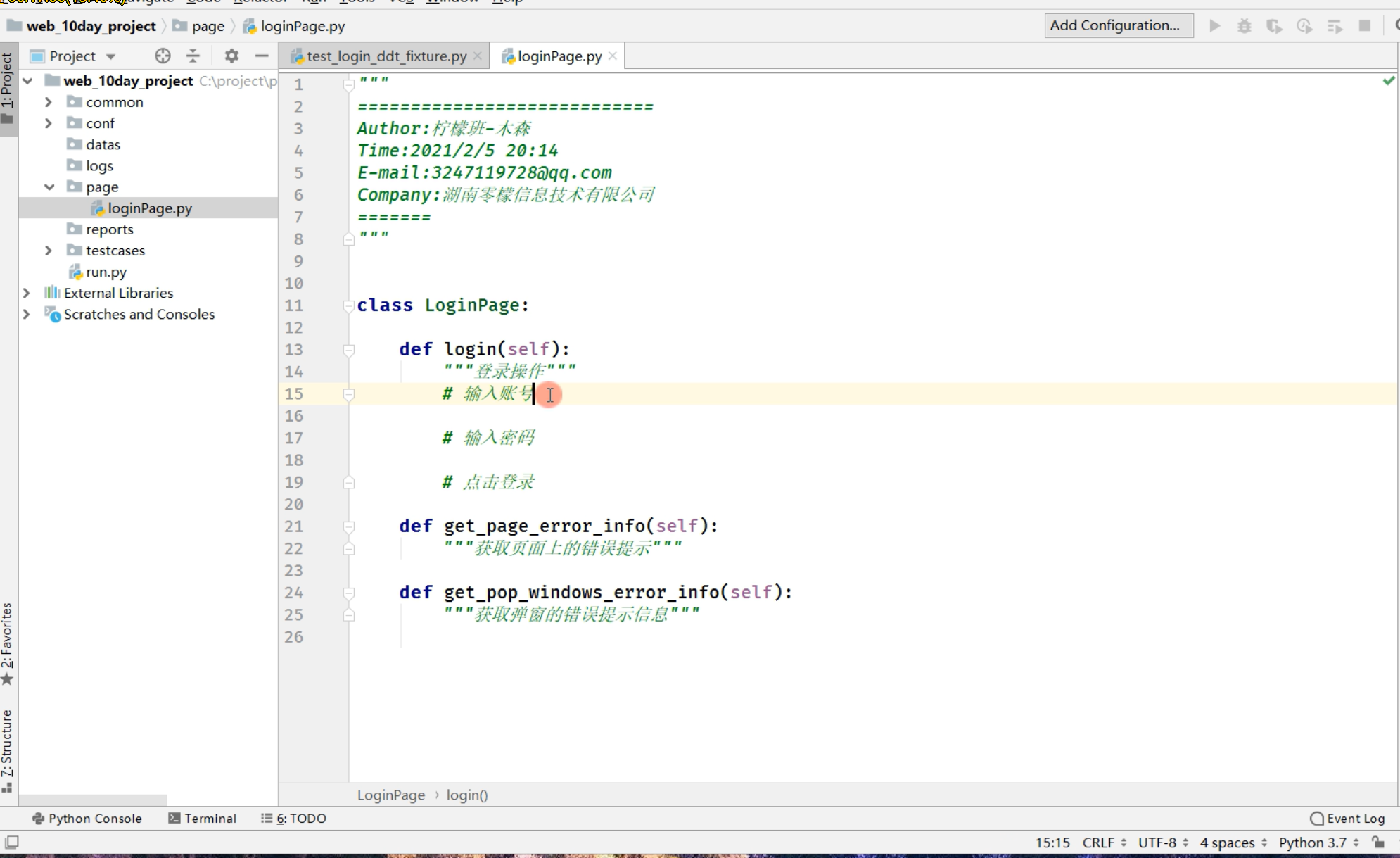1400x858 pixels.
Task: Click the Stop square icon in toolbar
Action: point(1364,26)
